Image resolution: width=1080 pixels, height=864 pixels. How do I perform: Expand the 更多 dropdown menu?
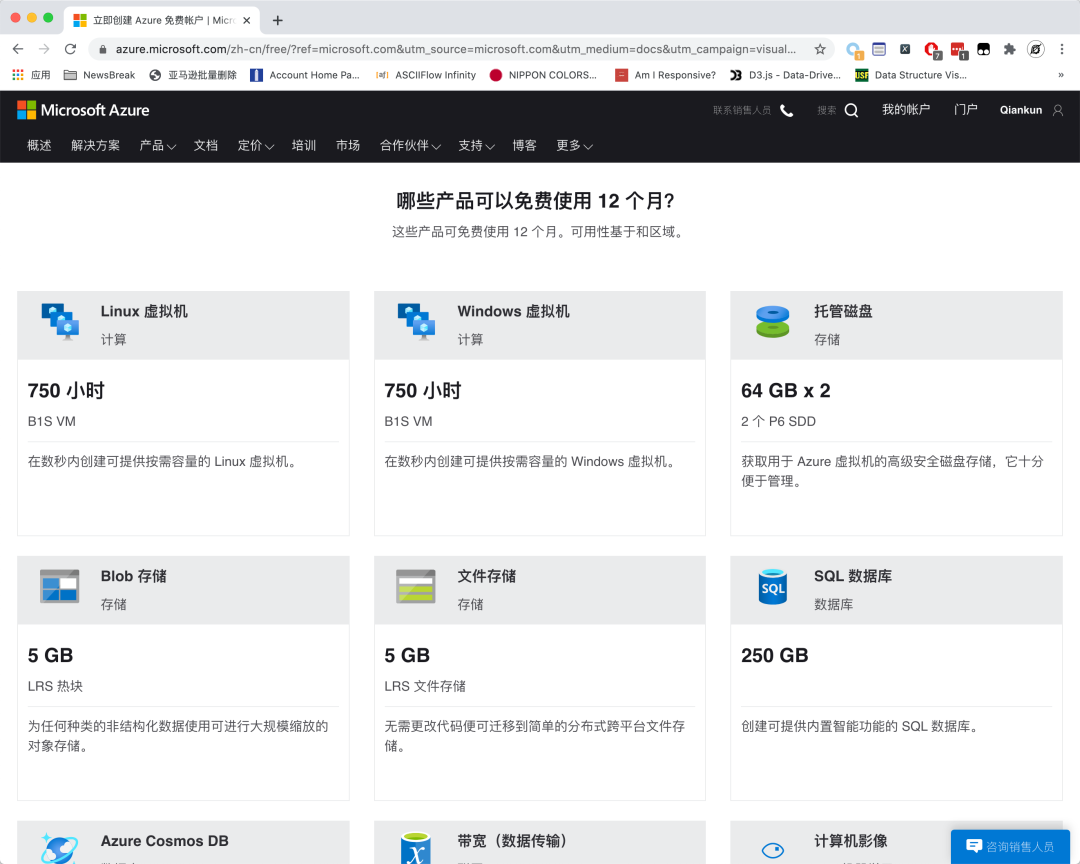(574, 145)
